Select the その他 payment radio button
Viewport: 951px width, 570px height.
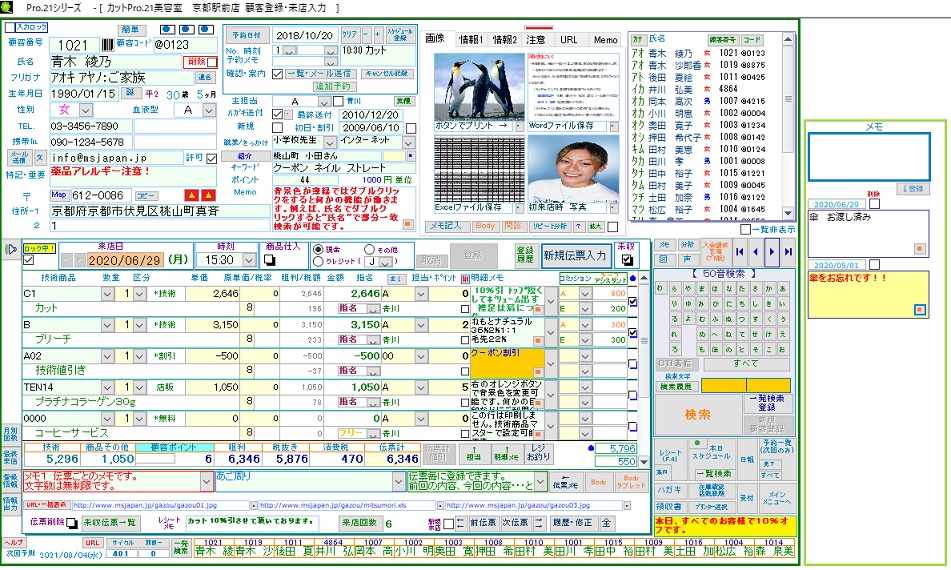pyautogui.click(x=369, y=249)
